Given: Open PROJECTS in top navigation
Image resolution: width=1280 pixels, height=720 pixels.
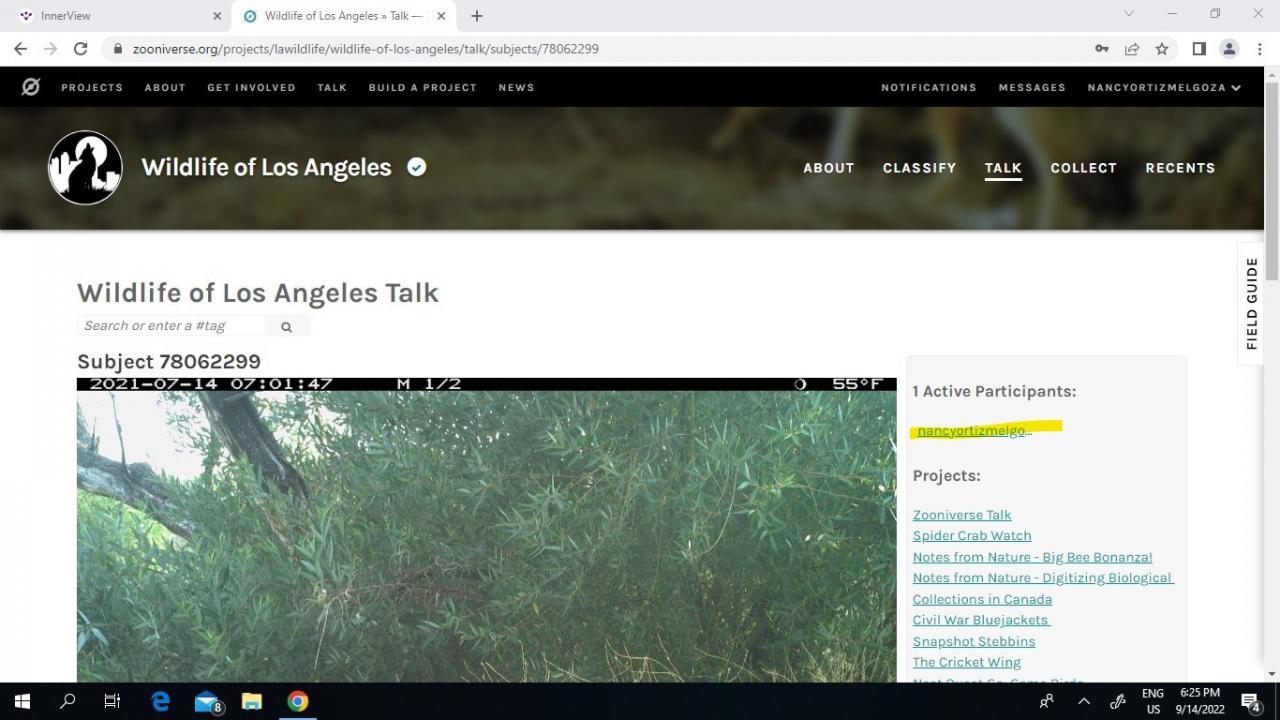Looking at the screenshot, I should pos(92,87).
